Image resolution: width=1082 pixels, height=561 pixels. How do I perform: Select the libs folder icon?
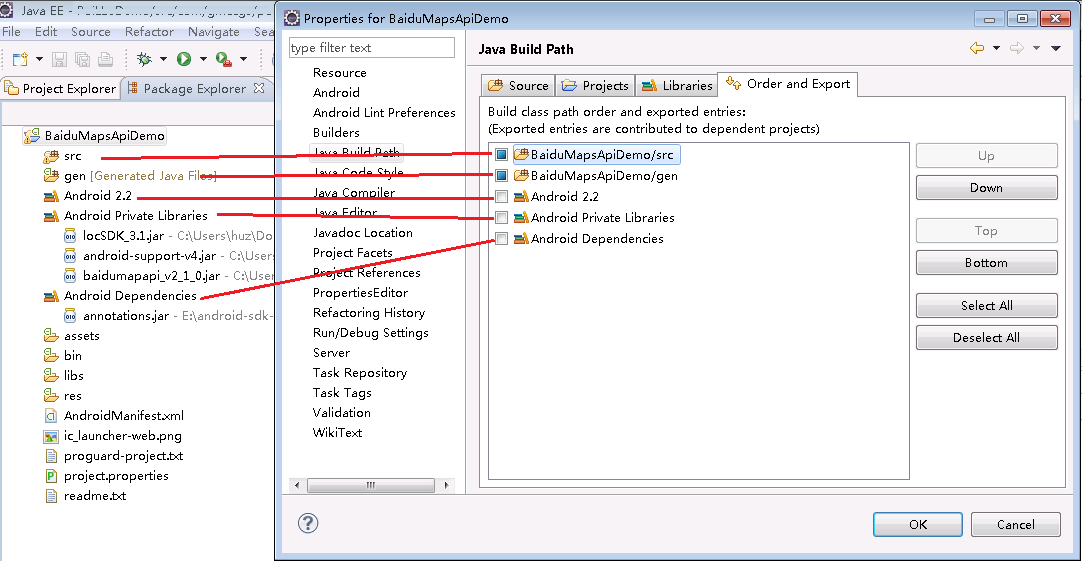coord(51,376)
